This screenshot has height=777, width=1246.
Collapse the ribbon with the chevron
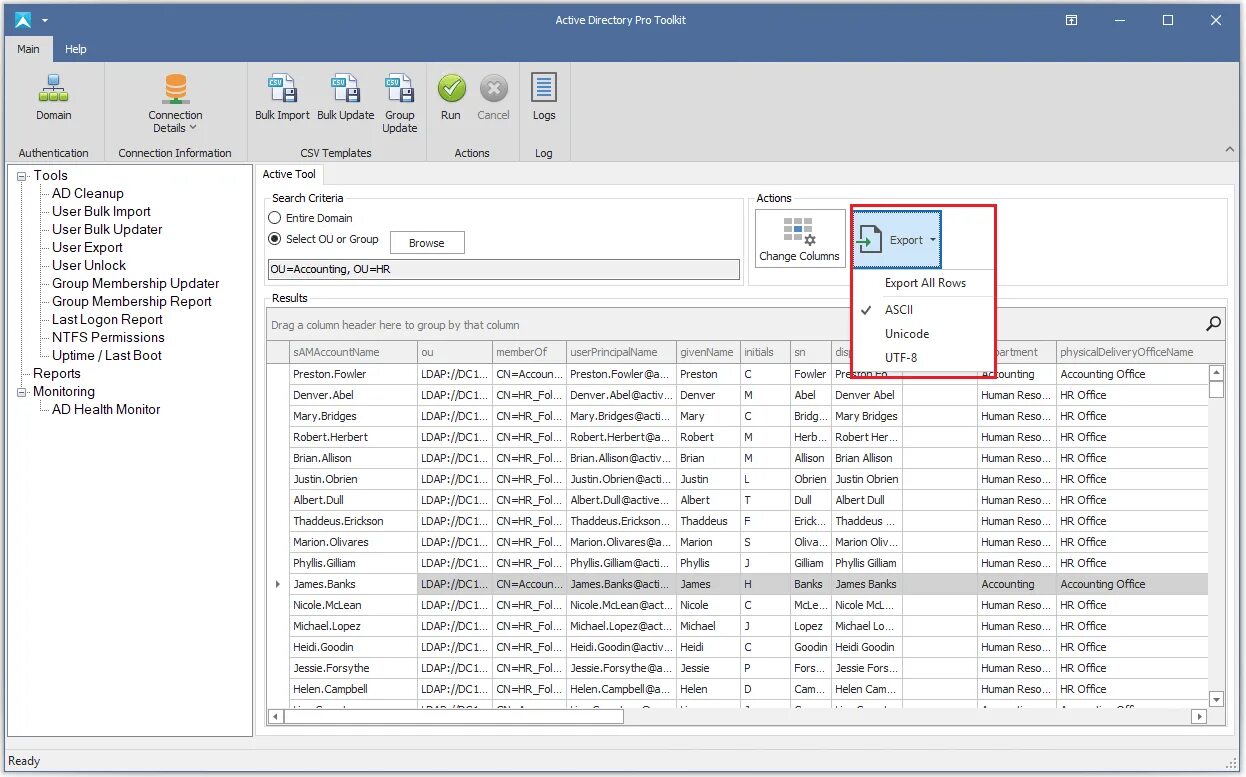(x=1230, y=150)
